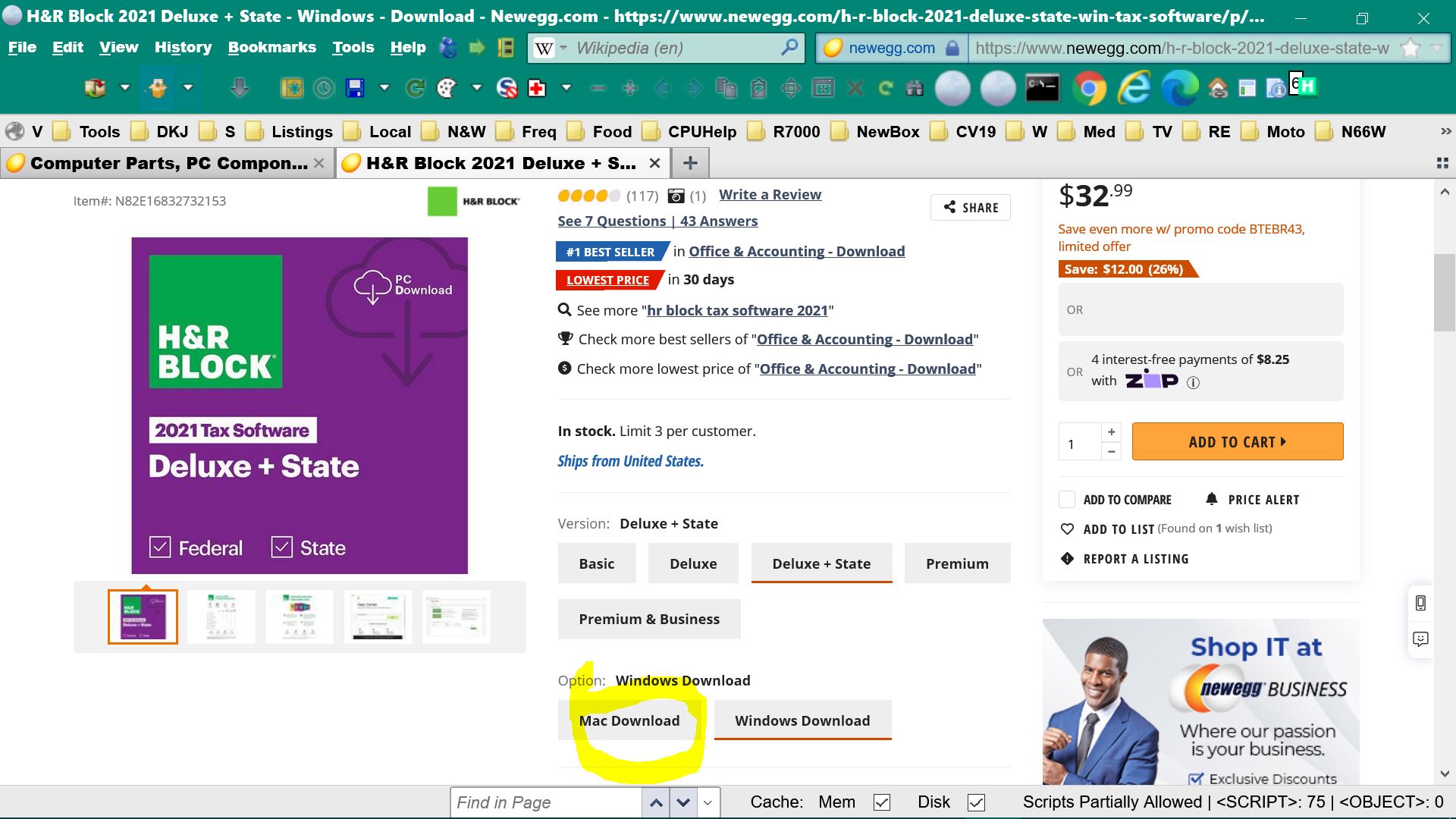Click the starred bookmarks book icon
1456x819 pixels.
pyautogui.click(x=292, y=89)
